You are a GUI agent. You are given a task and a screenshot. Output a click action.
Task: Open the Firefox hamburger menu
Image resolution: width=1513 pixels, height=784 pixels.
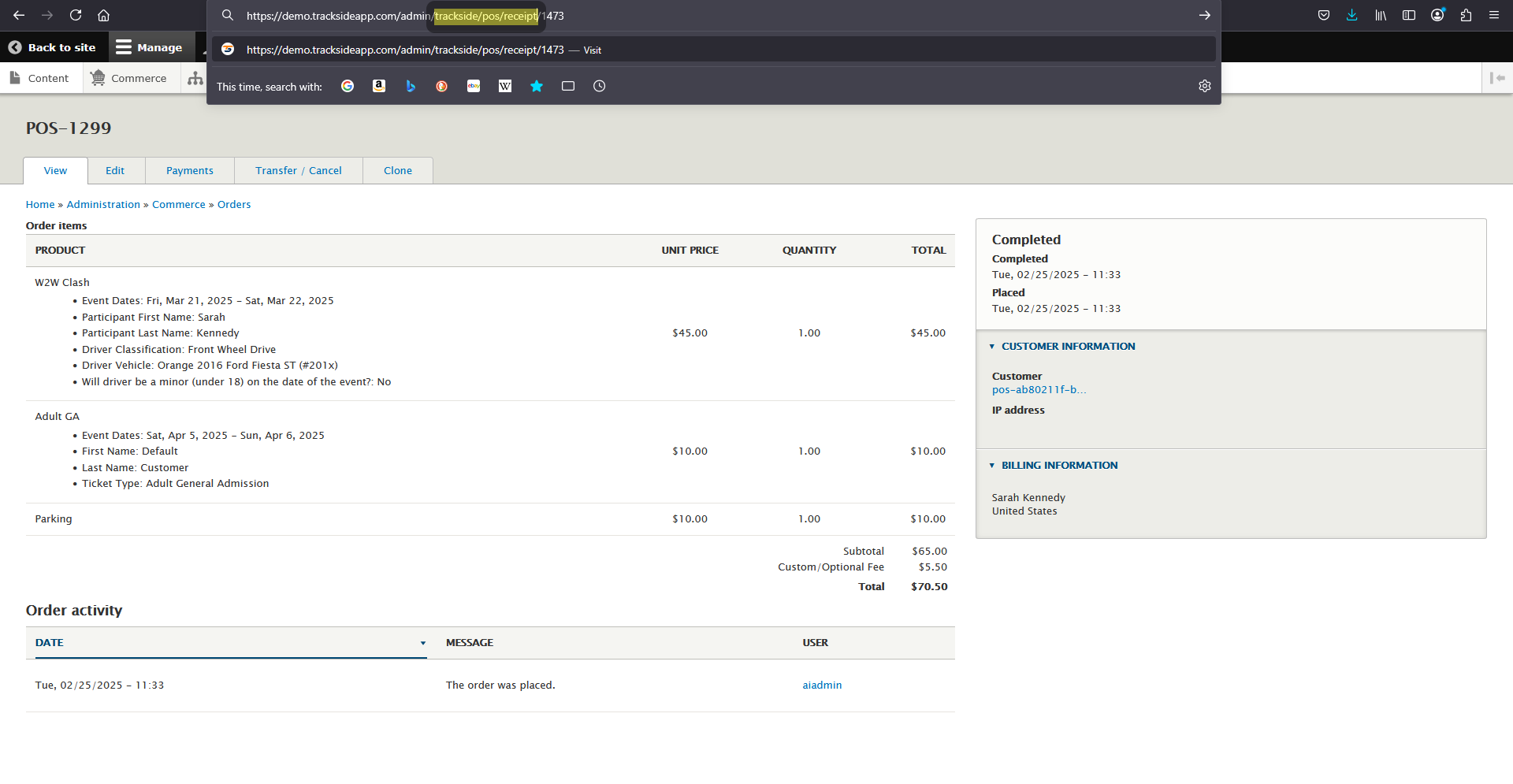pyautogui.click(x=1494, y=15)
